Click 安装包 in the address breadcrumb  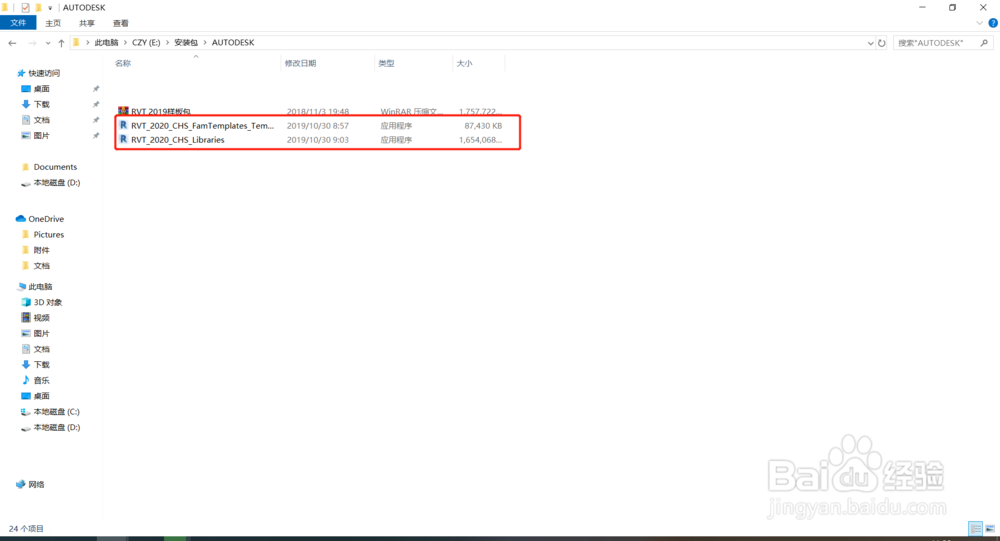click(186, 43)
